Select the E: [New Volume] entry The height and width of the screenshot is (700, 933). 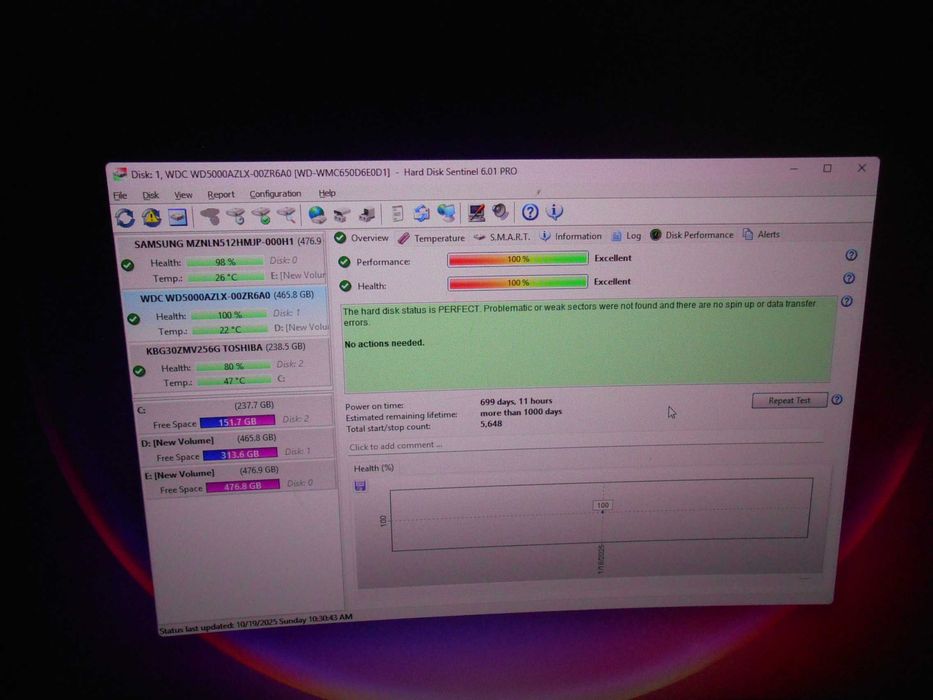239,480
